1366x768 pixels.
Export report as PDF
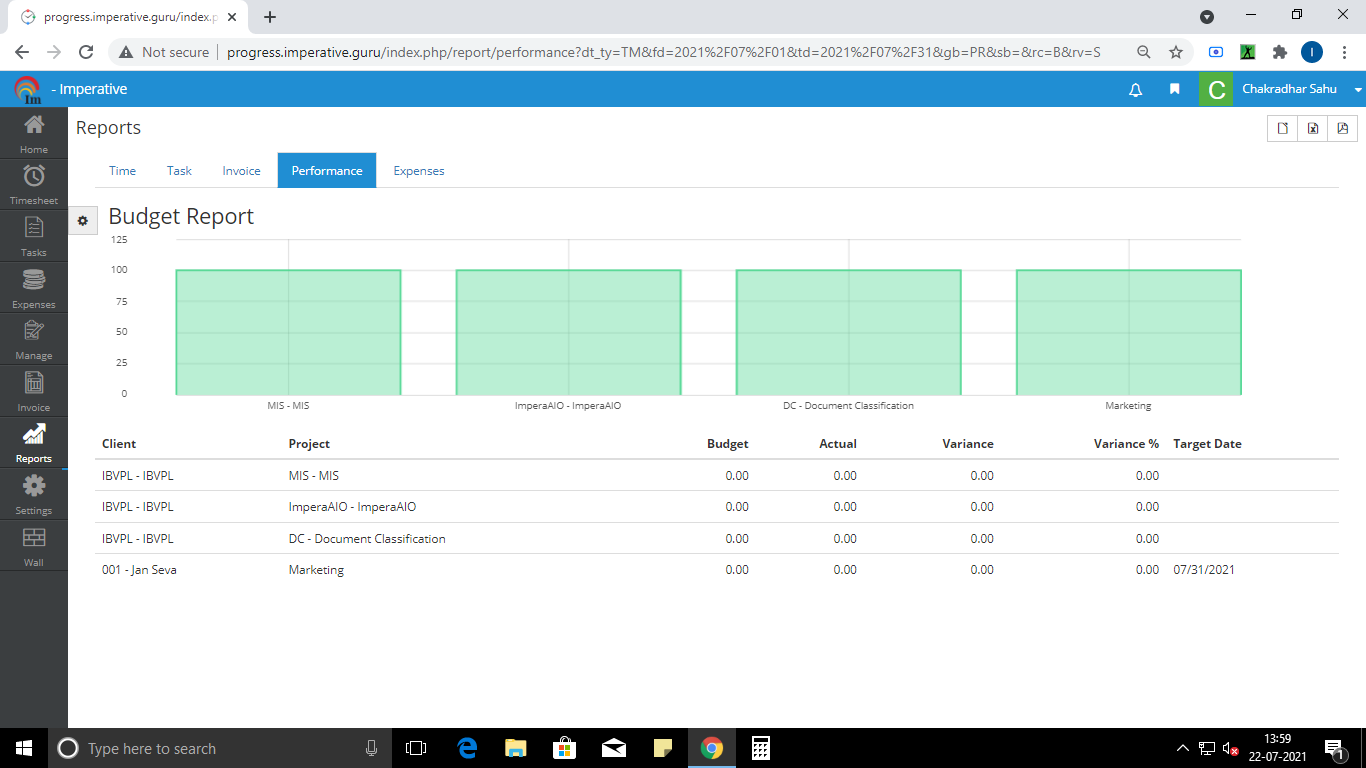(1343, 128)
